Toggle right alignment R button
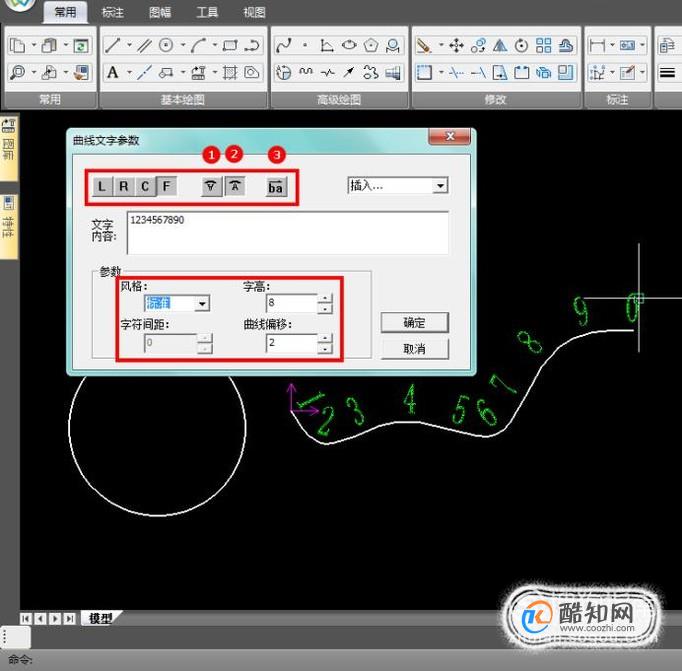Viewport: 682px width, 671px height. [x=124, y=187]
